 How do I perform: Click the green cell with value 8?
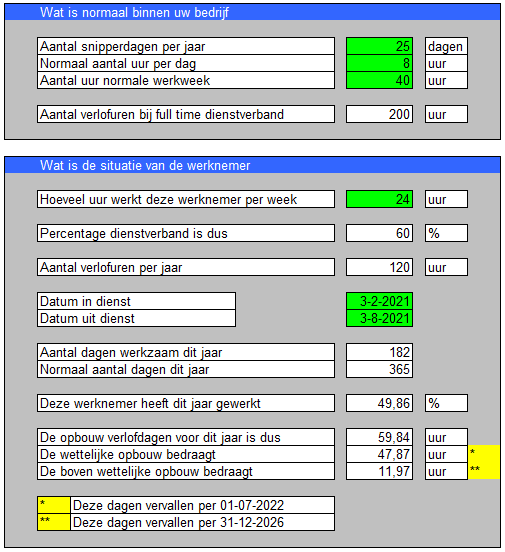click(x=379, y=63)
